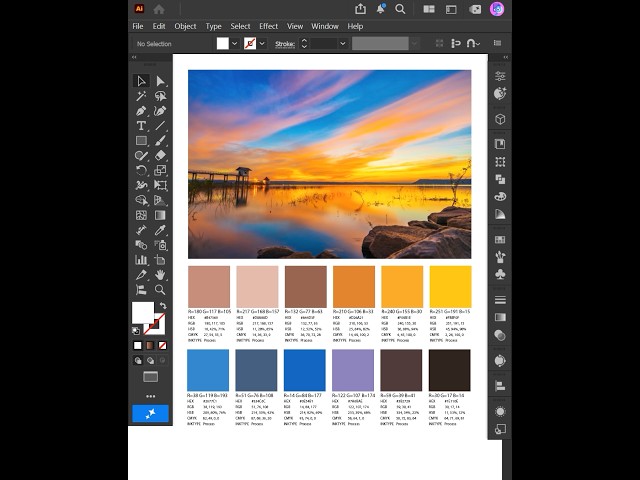Select the Scale tool

click(160, 170)
